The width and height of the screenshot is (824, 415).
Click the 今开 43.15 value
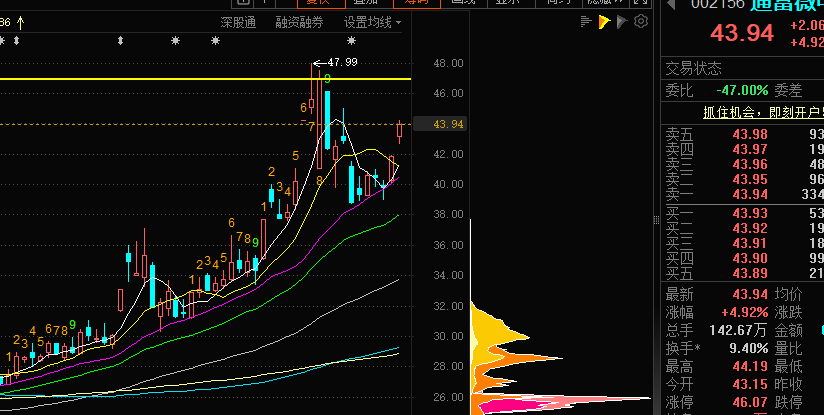[750, 385]
